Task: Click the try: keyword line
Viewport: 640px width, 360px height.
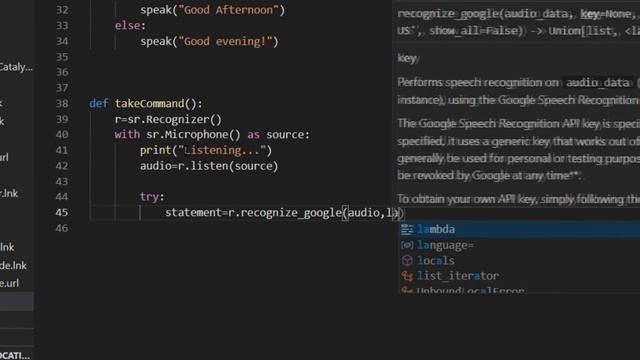Action: point(152,197)
